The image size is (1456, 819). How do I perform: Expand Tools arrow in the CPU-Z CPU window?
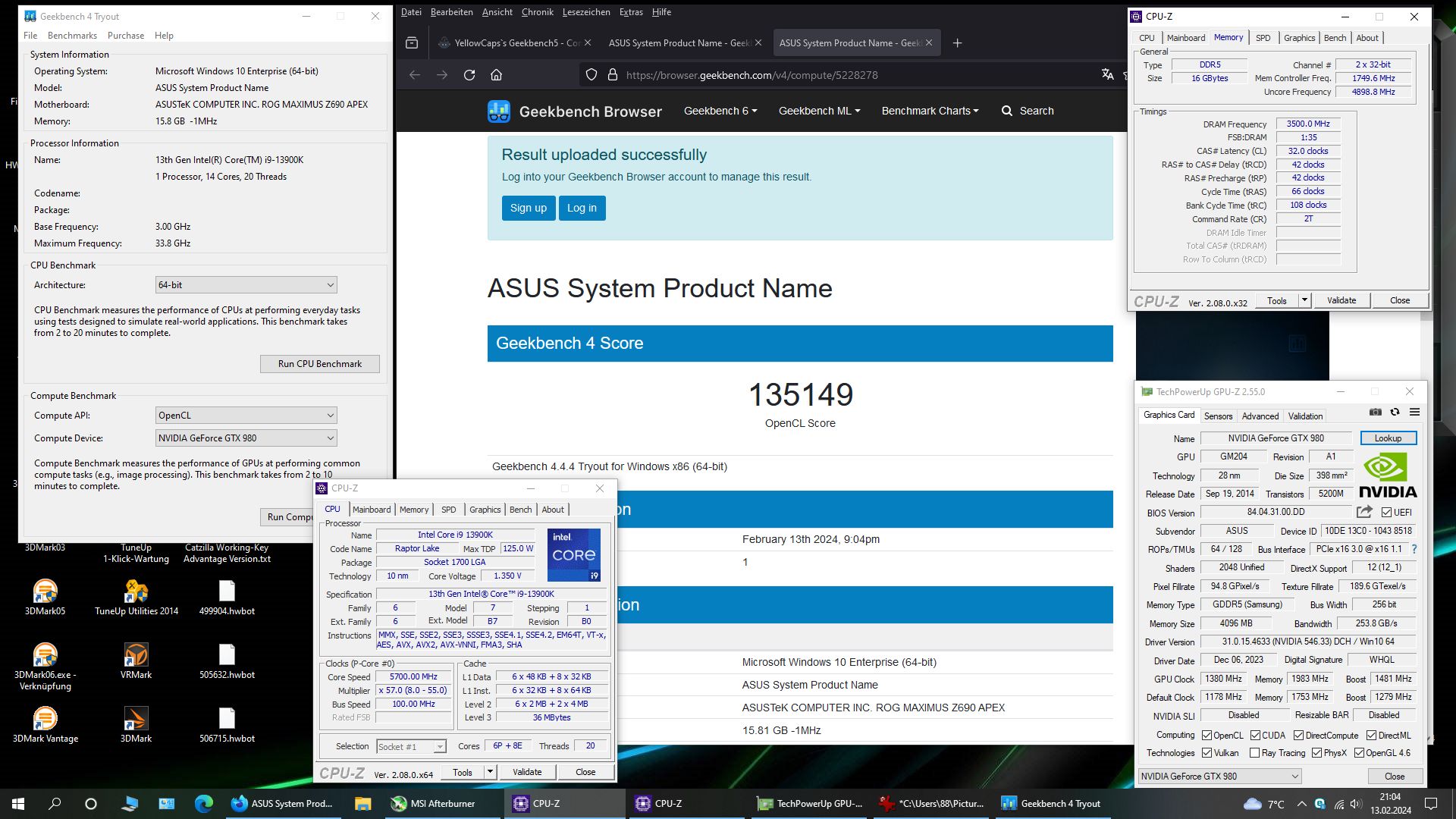click(x=490, y=772)
